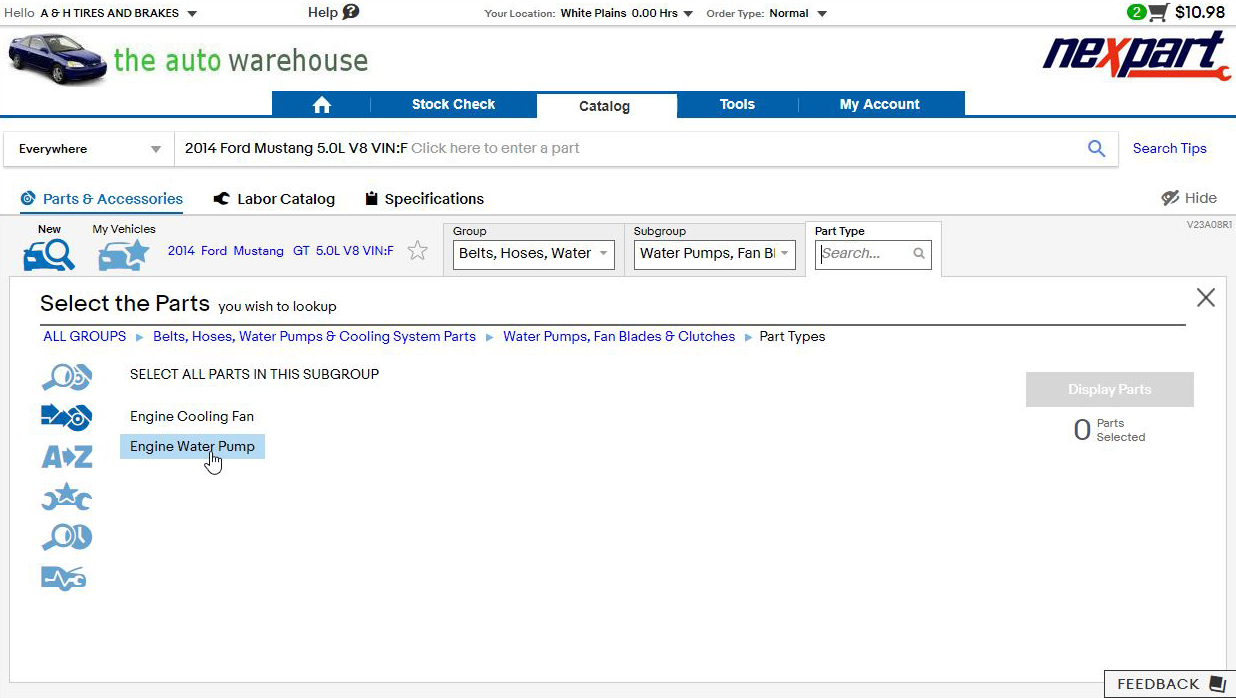Click the $10.98 cart total
The height and width of the screenshot is (698, 1236).
point(1200,13)
